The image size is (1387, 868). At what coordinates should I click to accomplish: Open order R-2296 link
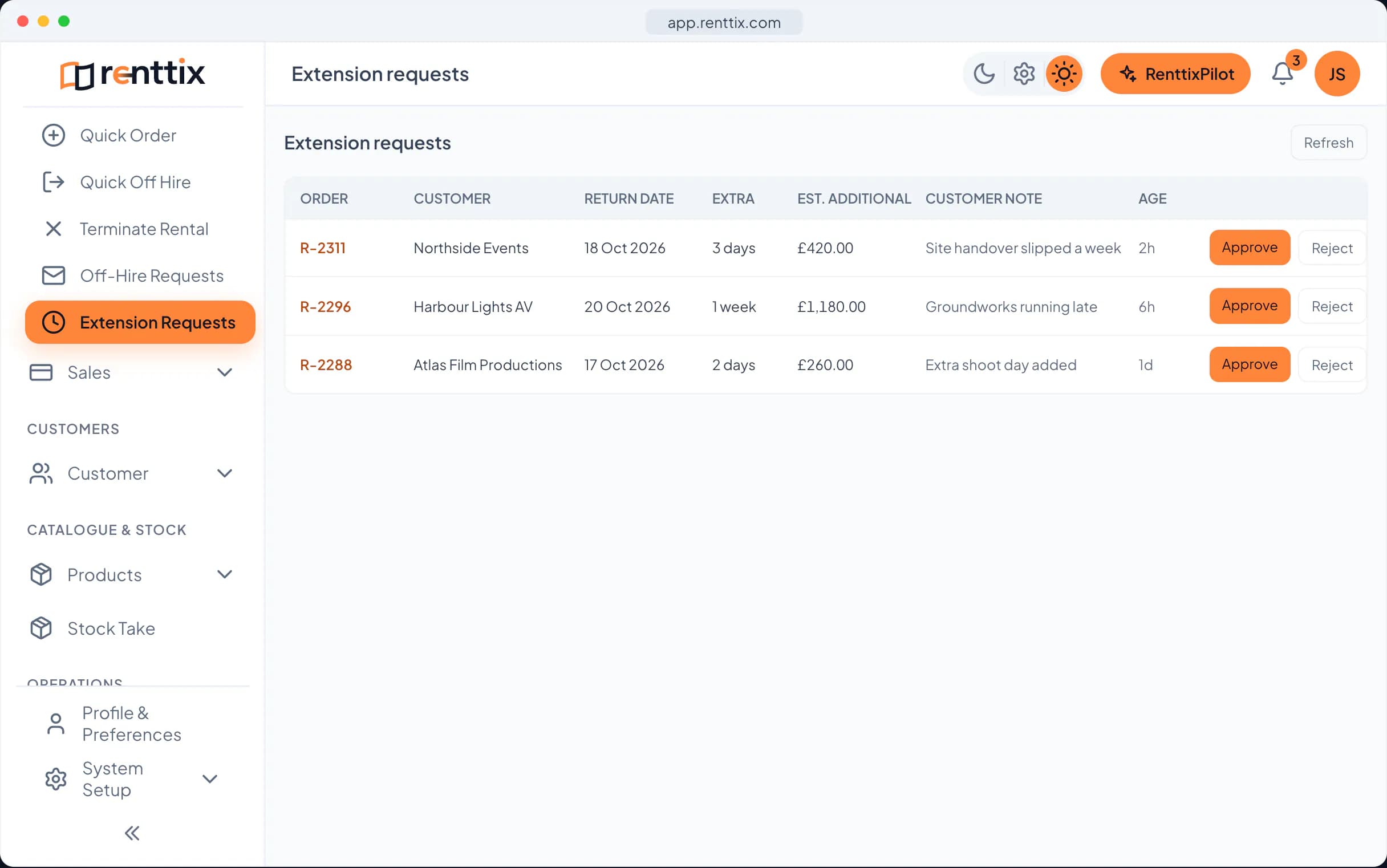[x=325, y=307]
